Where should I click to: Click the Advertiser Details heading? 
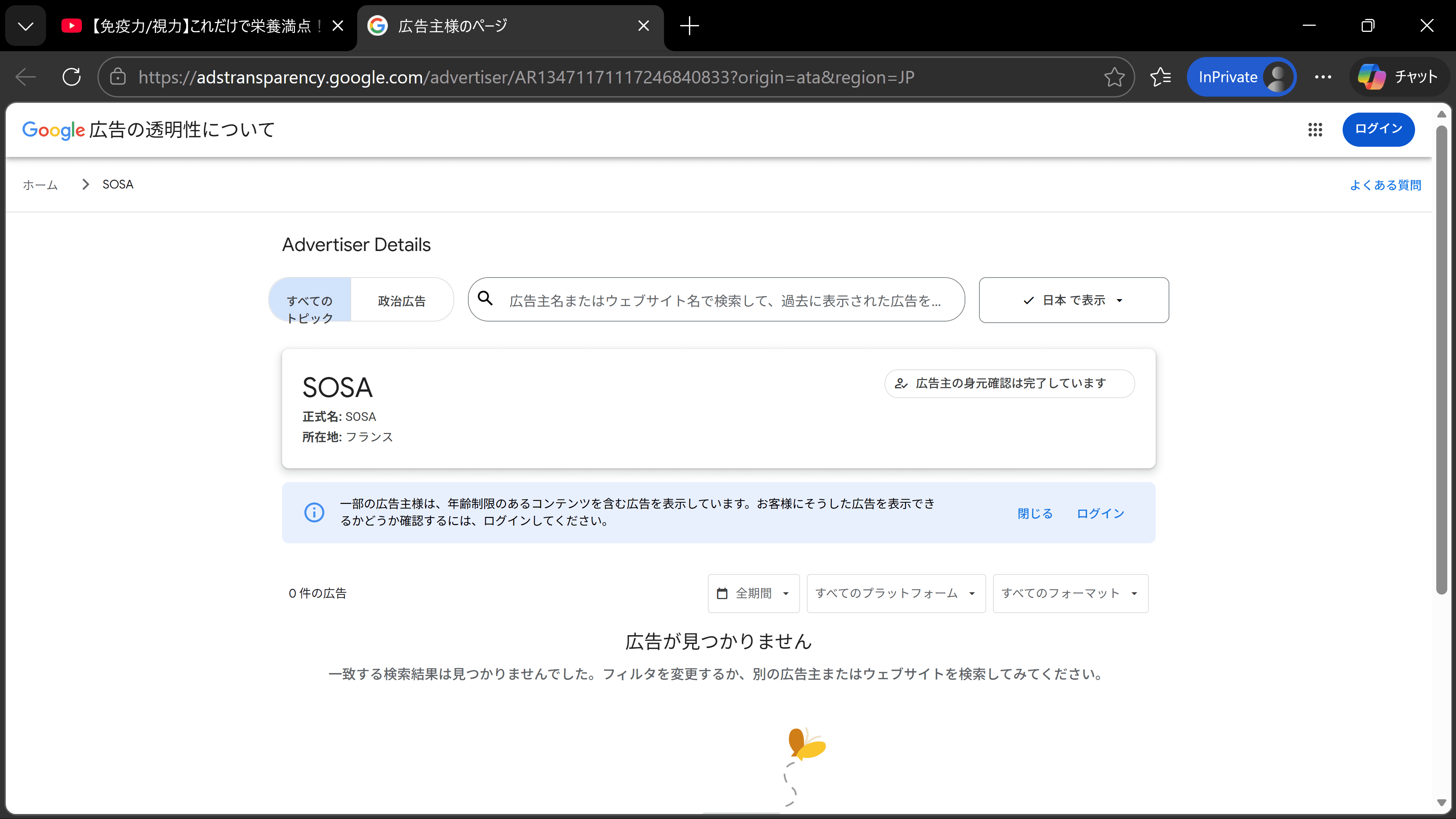pos(356,245)
